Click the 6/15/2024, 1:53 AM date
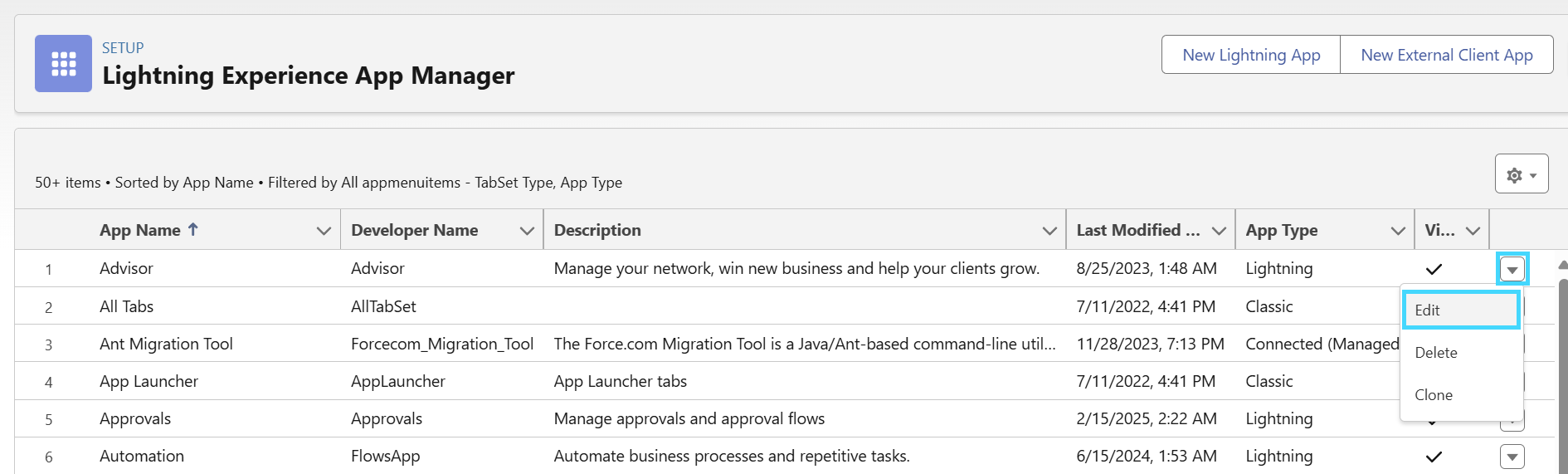The width and height of the screenshot is (1568, 474). click(1147, 456)
